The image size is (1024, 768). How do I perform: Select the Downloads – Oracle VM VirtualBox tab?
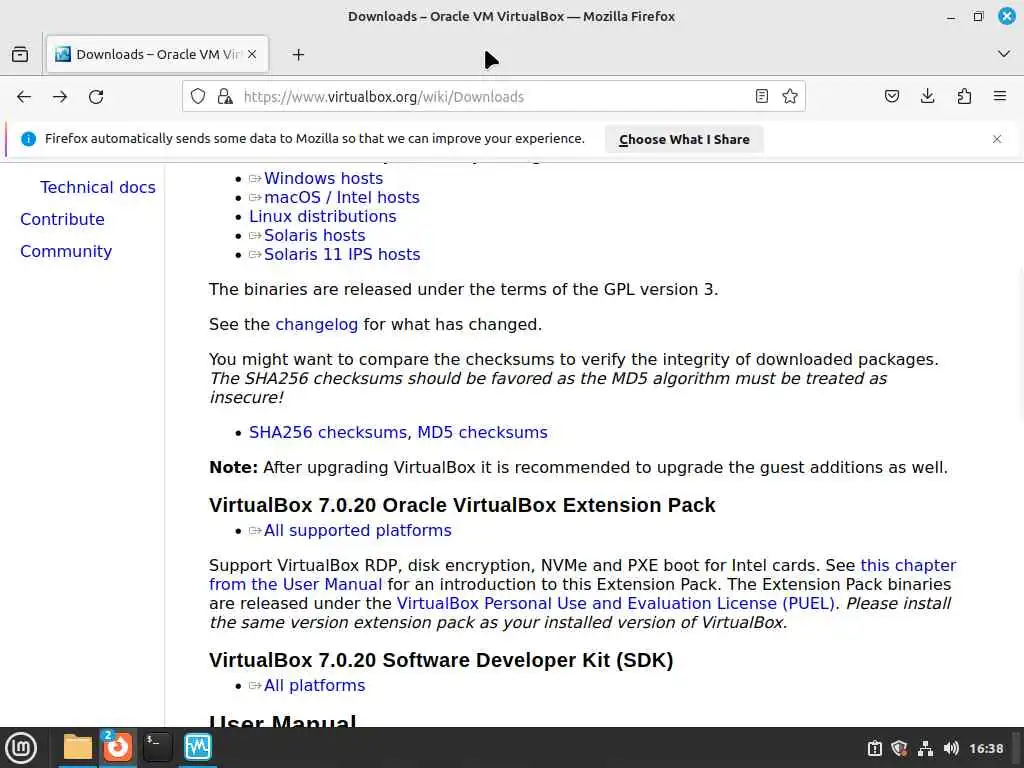pyautogui.click(x=157, y=54)
